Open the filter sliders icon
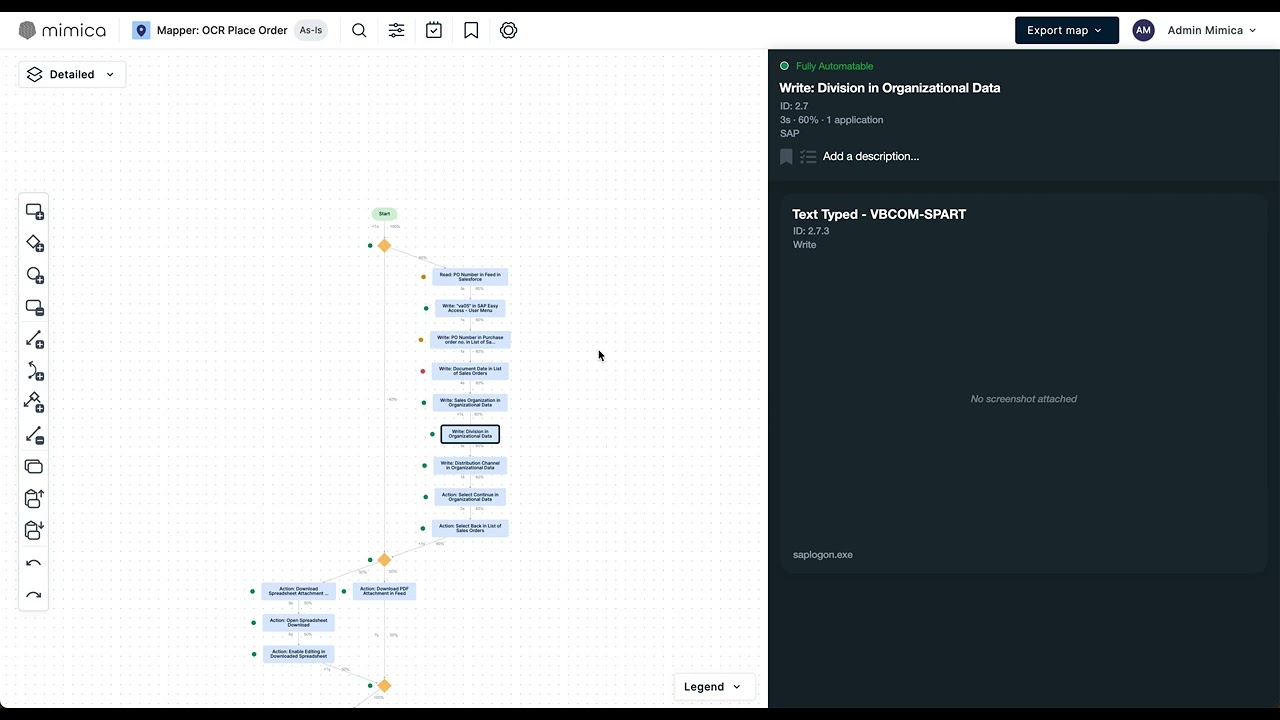The image size is (1280, 720). coord(397,30)
